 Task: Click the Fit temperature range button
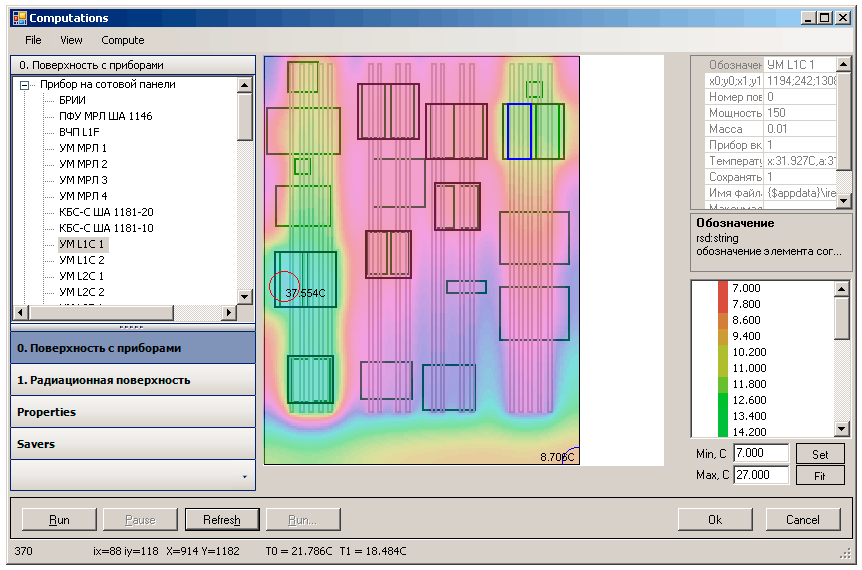pos(819,475)
